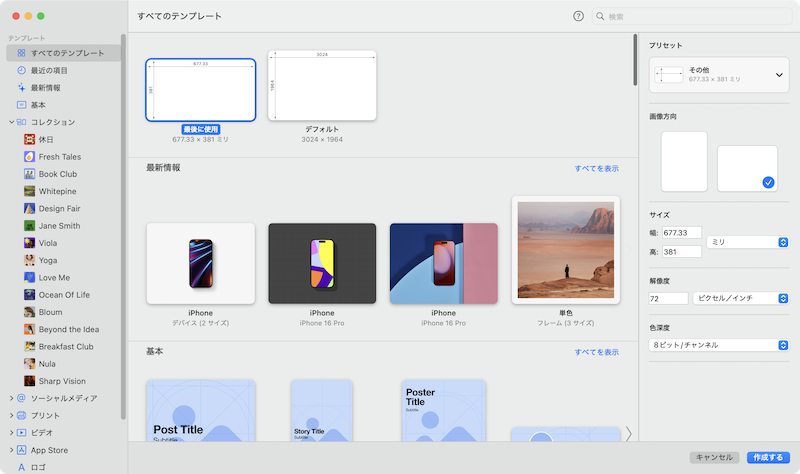The height and width of the screenshot is (474, 800).
Task: Open the 最近の項目 clock icon
Action: tap(22, 70)
